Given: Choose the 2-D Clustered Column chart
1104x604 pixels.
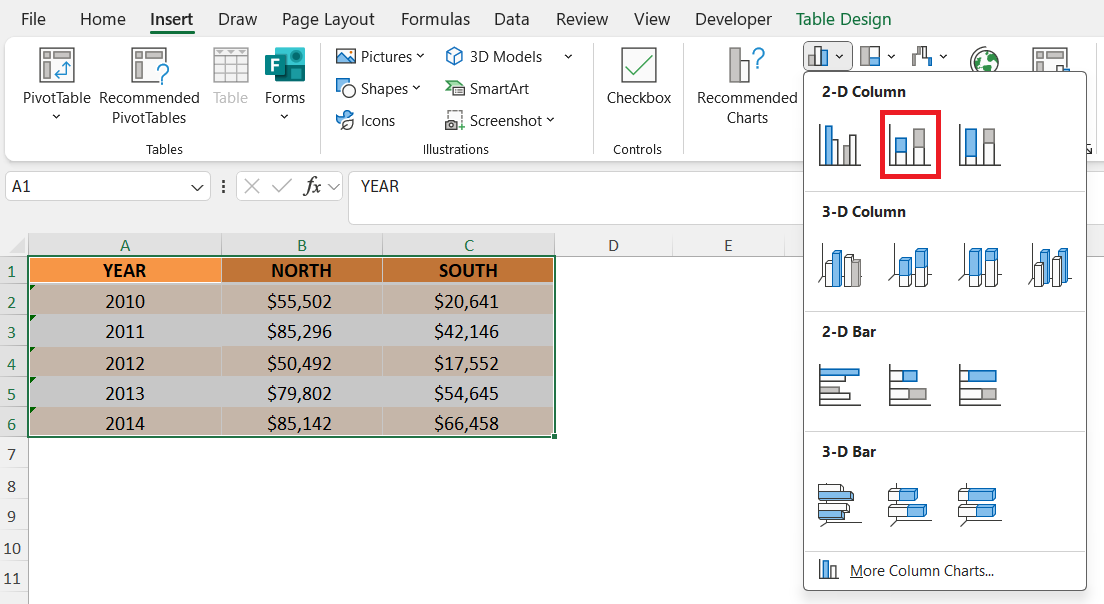Looking at the screenshot, I should 839,146.
